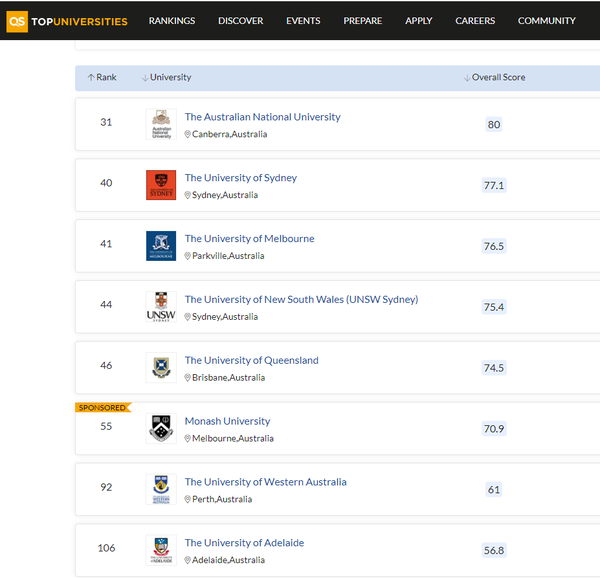The width and height of the screenshot is (600, 578).
Task: Click the University of Melbourne logo
Action: (x=161, y=246)
